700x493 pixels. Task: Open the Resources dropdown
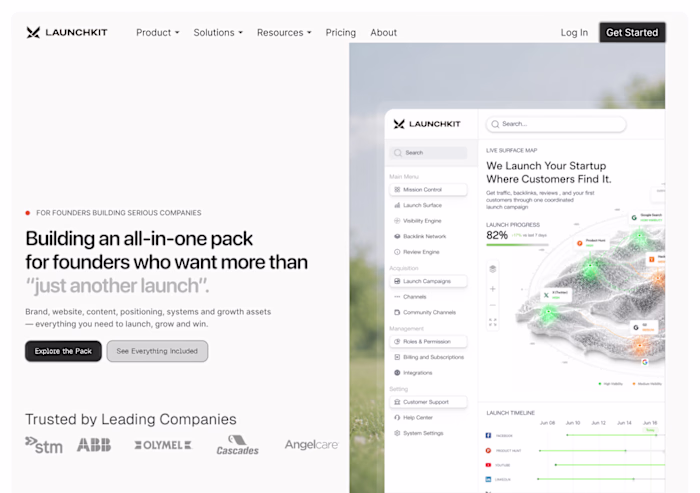coord(284,33)
